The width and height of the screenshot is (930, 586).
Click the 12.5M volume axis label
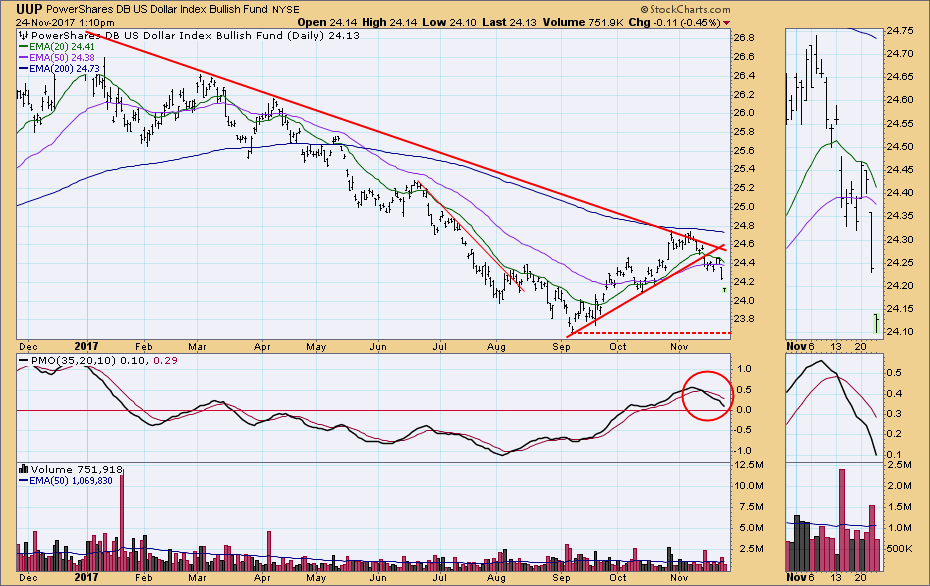tap(749, 464)
